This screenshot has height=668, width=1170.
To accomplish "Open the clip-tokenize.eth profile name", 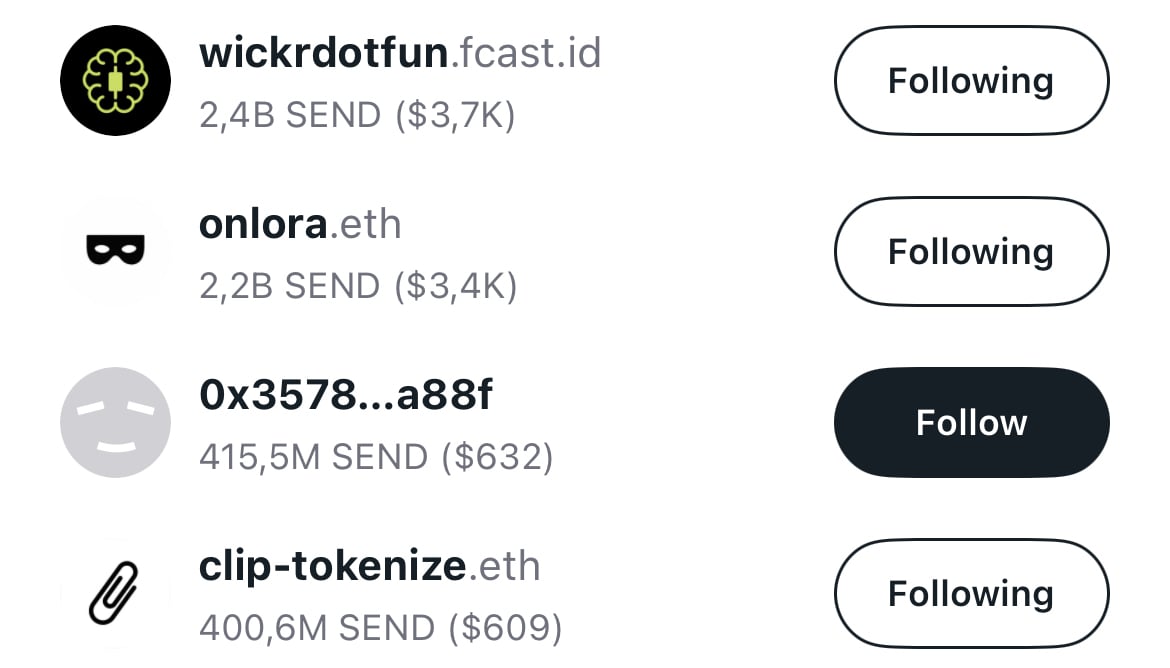I will pos(369,567).
